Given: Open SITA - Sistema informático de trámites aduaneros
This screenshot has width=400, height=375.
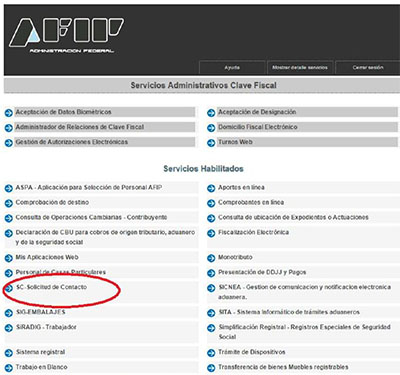Looking at the screenshot, I should coord(289,312).
